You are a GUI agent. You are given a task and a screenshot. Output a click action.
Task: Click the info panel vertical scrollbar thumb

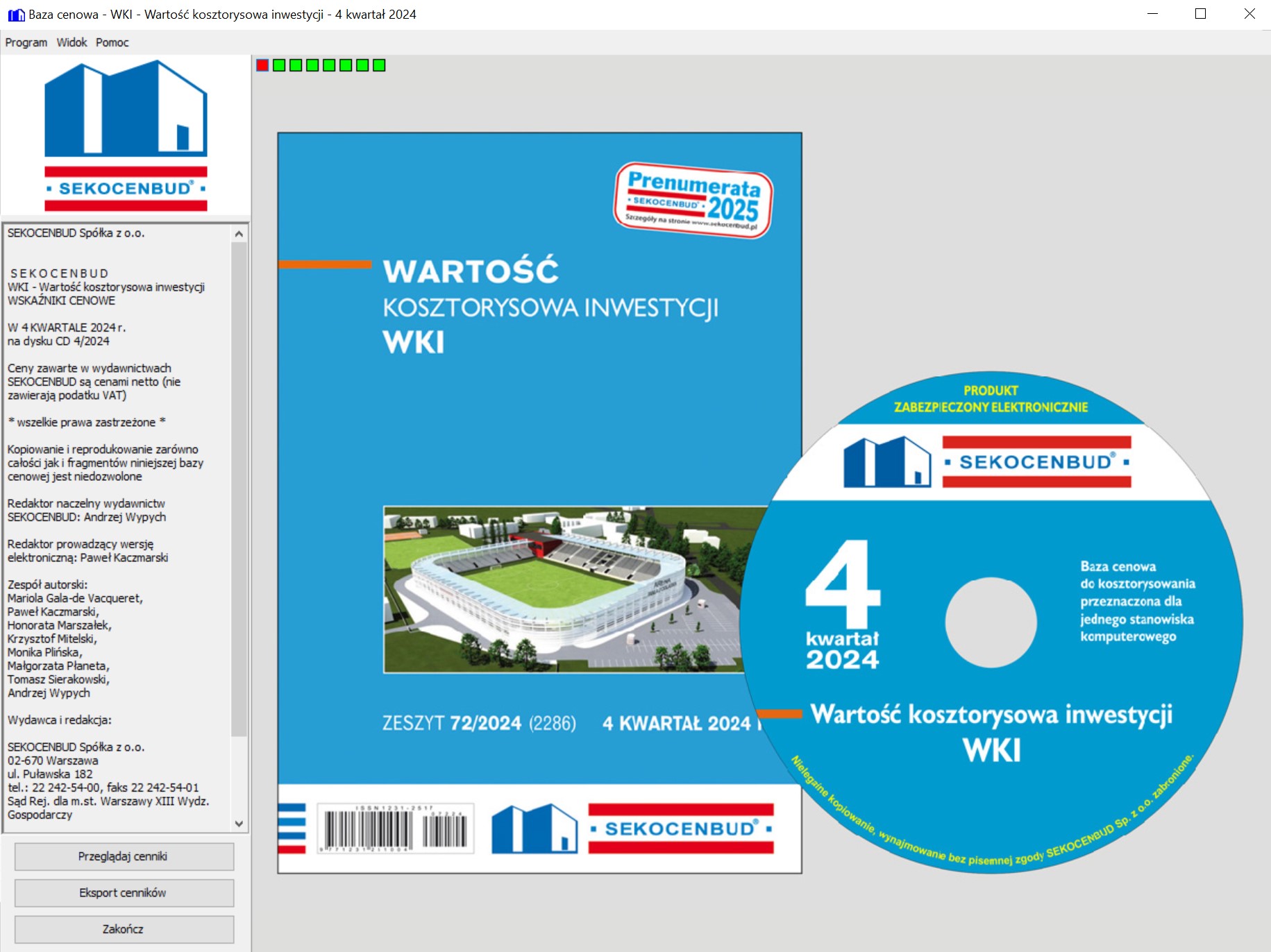point(239,489)
